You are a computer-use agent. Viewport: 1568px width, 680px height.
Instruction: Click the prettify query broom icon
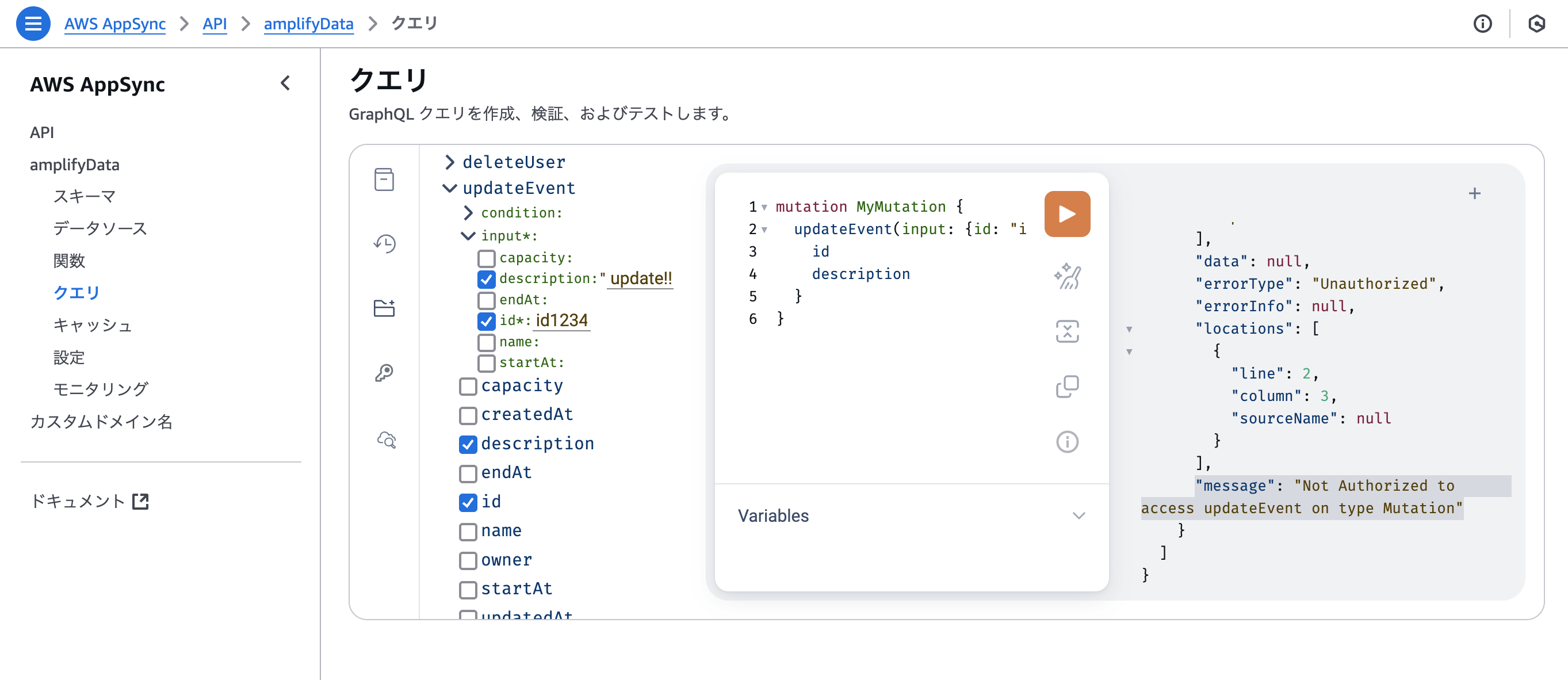pos(1067,277)
